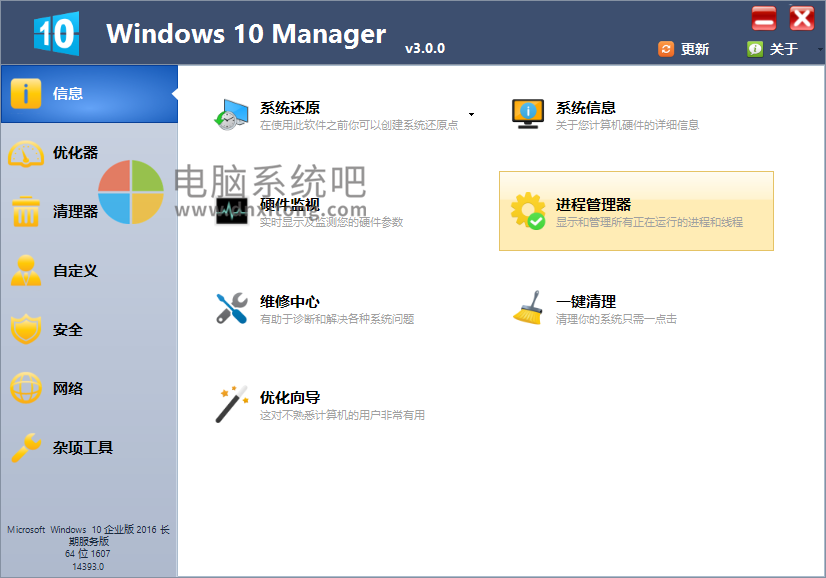Click the Windows 10 Manager title text

point(247,34)
